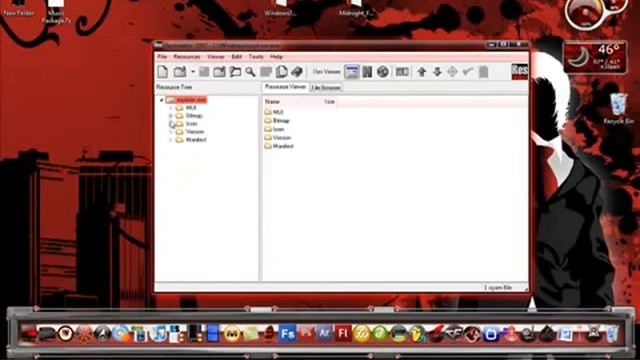Image resolution: width=640 pixels, height=360 pixels.
Task: Click the weather widget showing 46°
Action: pyautogui.click(x=595, y=58)
